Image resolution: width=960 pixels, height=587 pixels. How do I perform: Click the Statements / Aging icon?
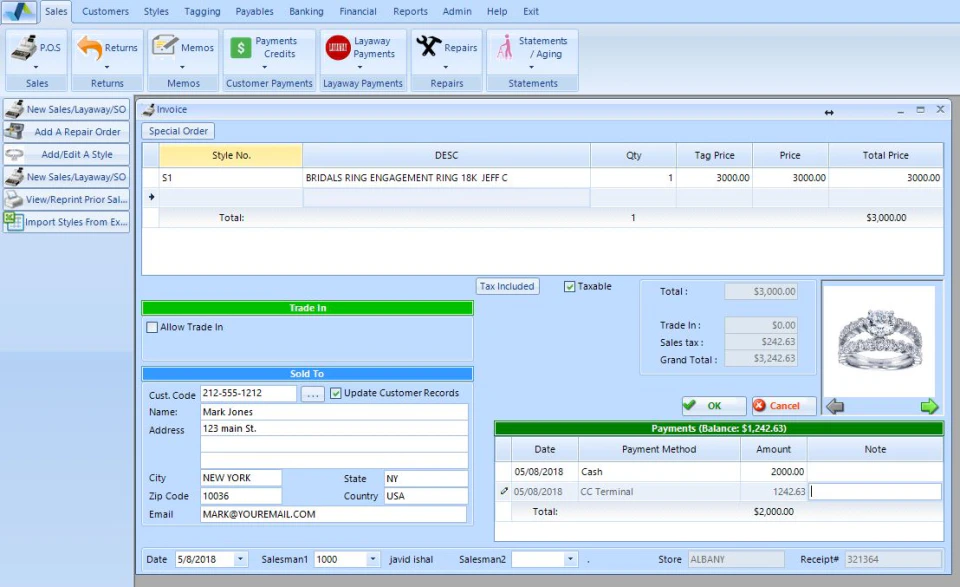503,47
